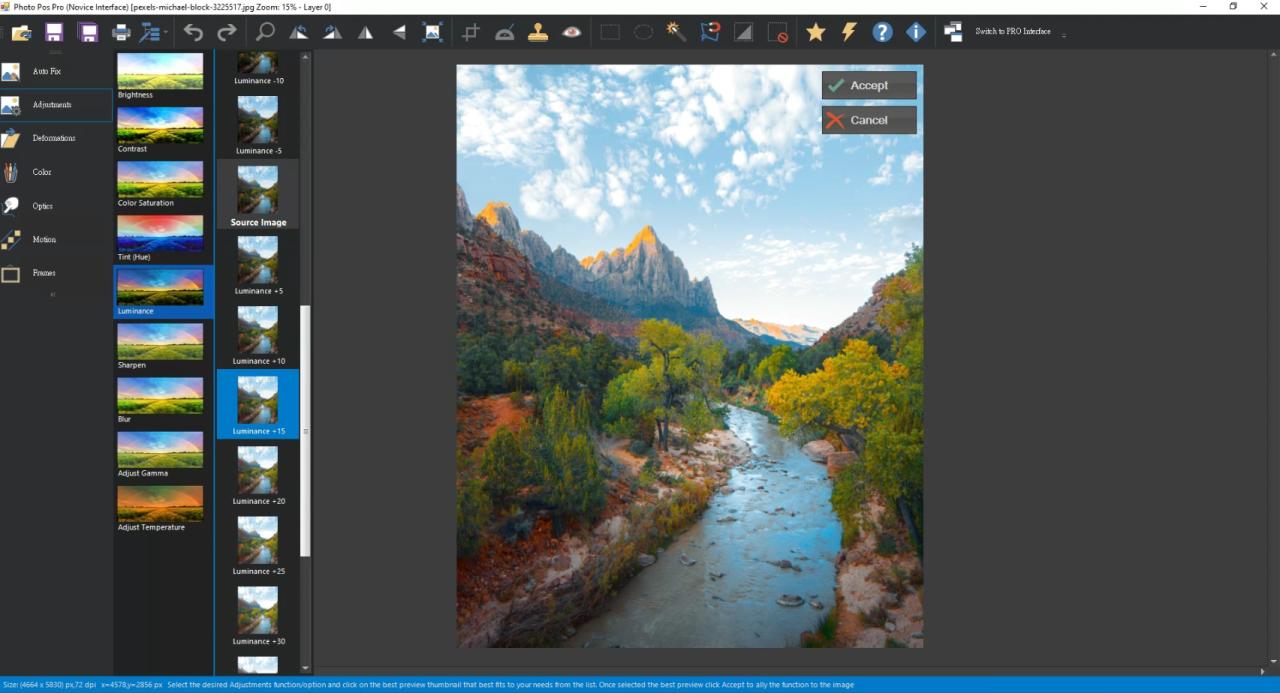The height and width of the screenshot is (693, 1280).
Task: Open the toolbar overflow dropdown arrow
Action: click(1064, 35)
